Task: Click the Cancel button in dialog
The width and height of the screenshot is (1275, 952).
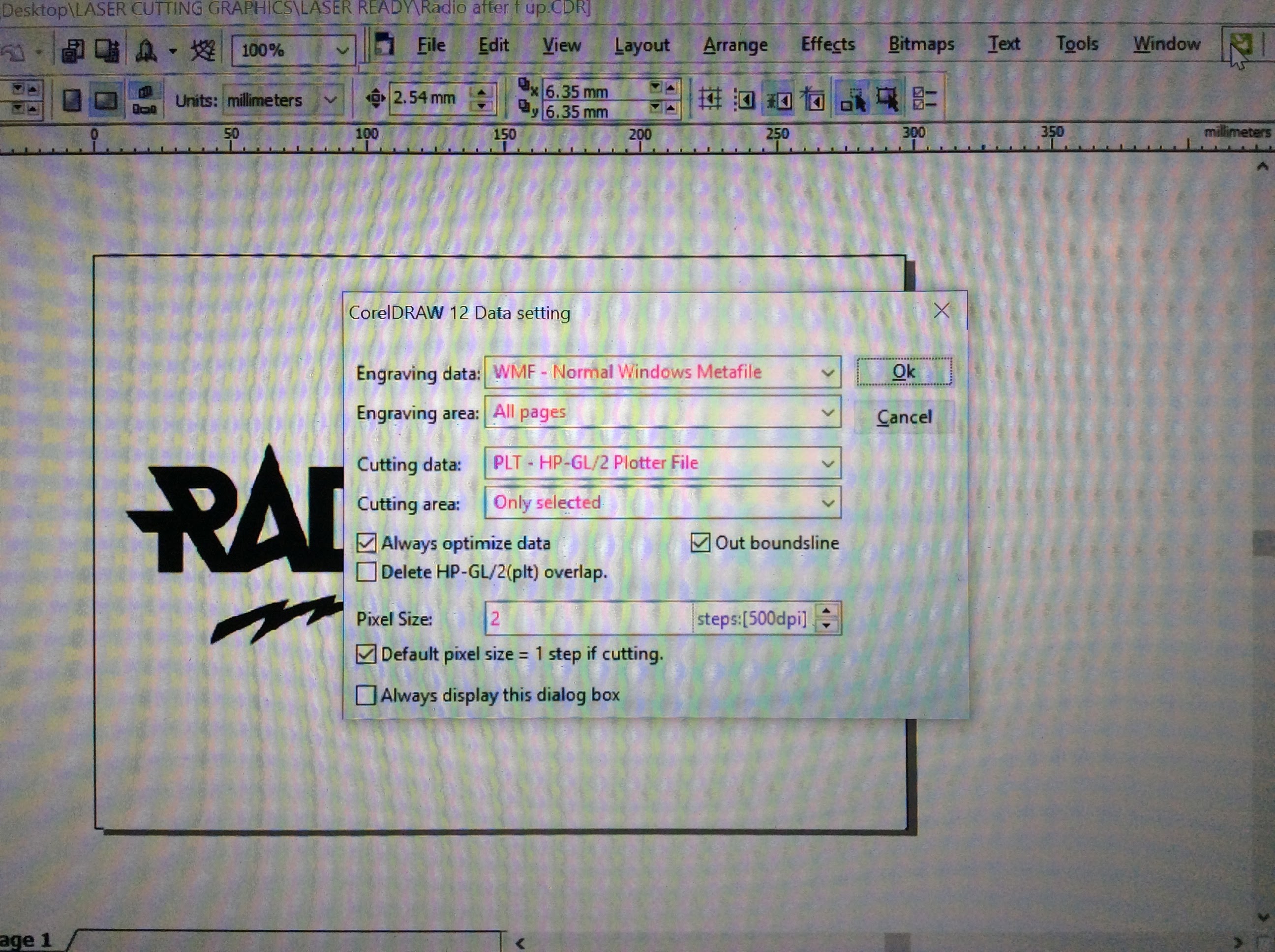Action: tap(904, 416)
